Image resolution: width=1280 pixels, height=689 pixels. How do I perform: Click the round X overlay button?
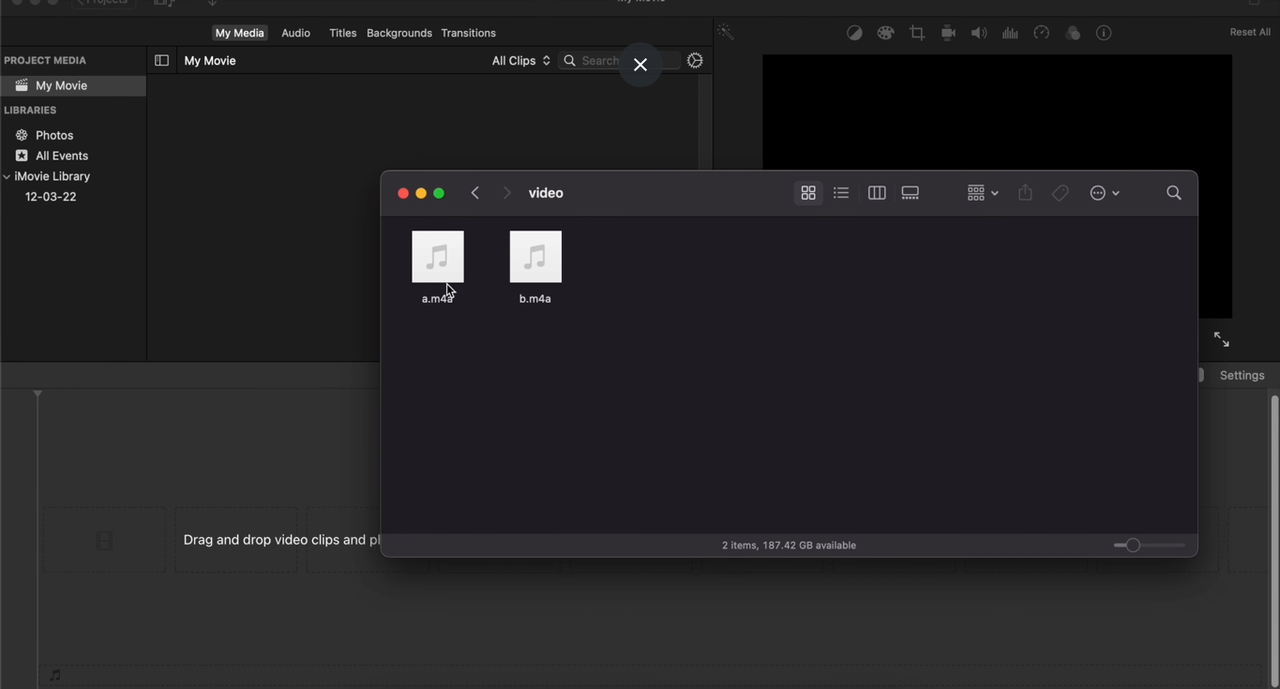640,64
